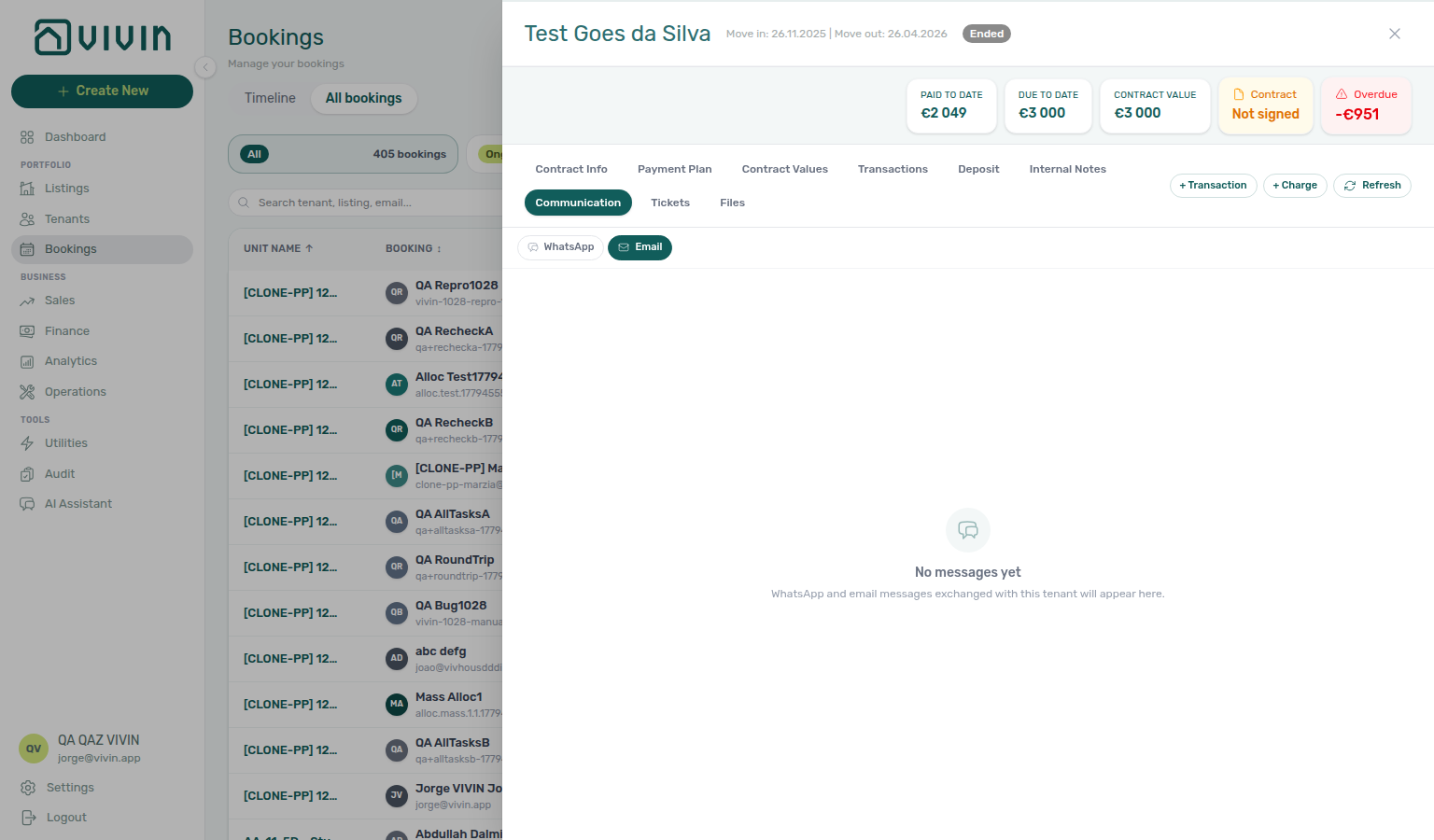Sort by Unit Name column arrow
The width and height of the screenshot is (1434, 840).
pyautogui.click(x=309, y=248)
